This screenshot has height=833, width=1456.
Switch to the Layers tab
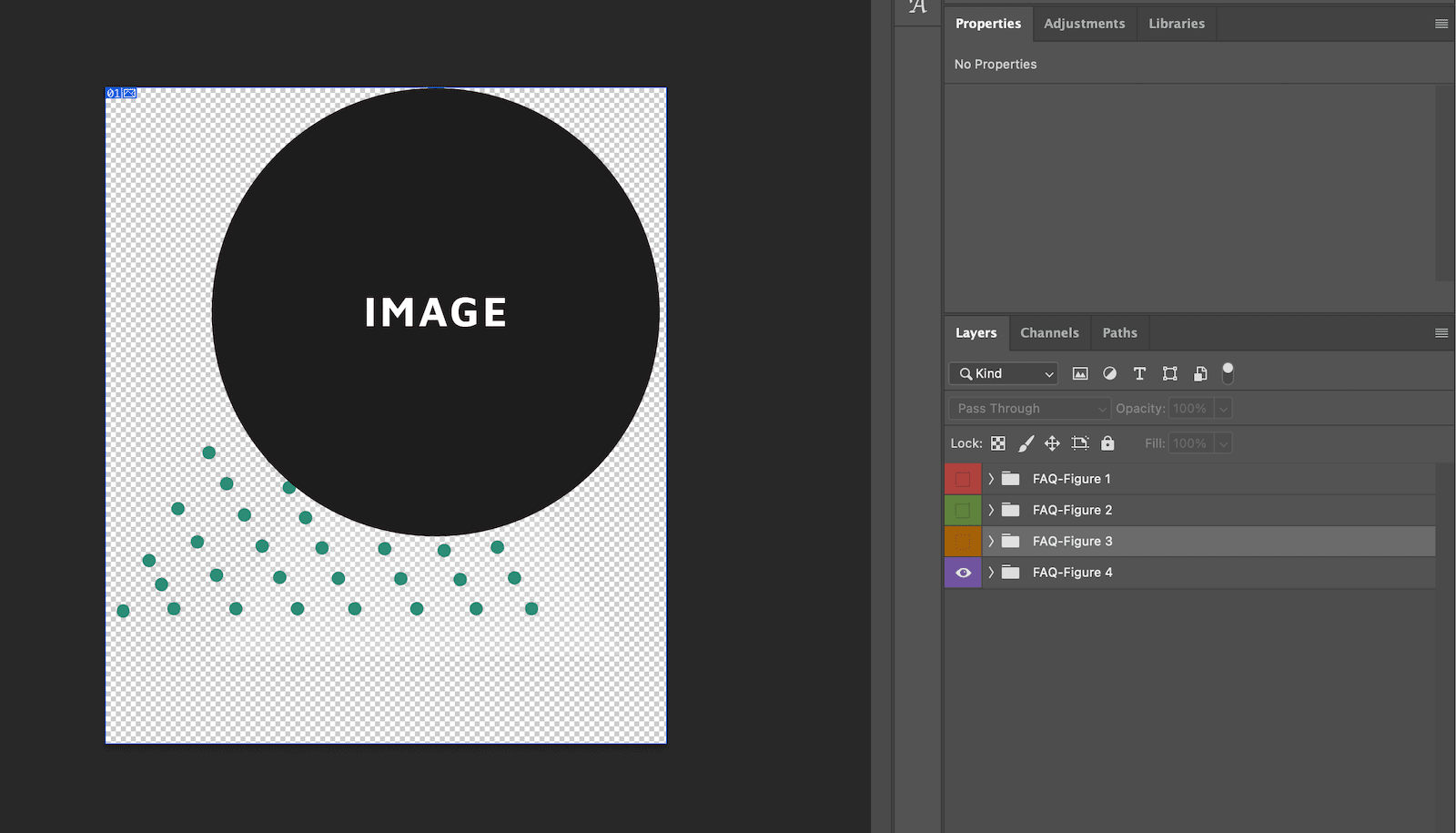point(976,333)
